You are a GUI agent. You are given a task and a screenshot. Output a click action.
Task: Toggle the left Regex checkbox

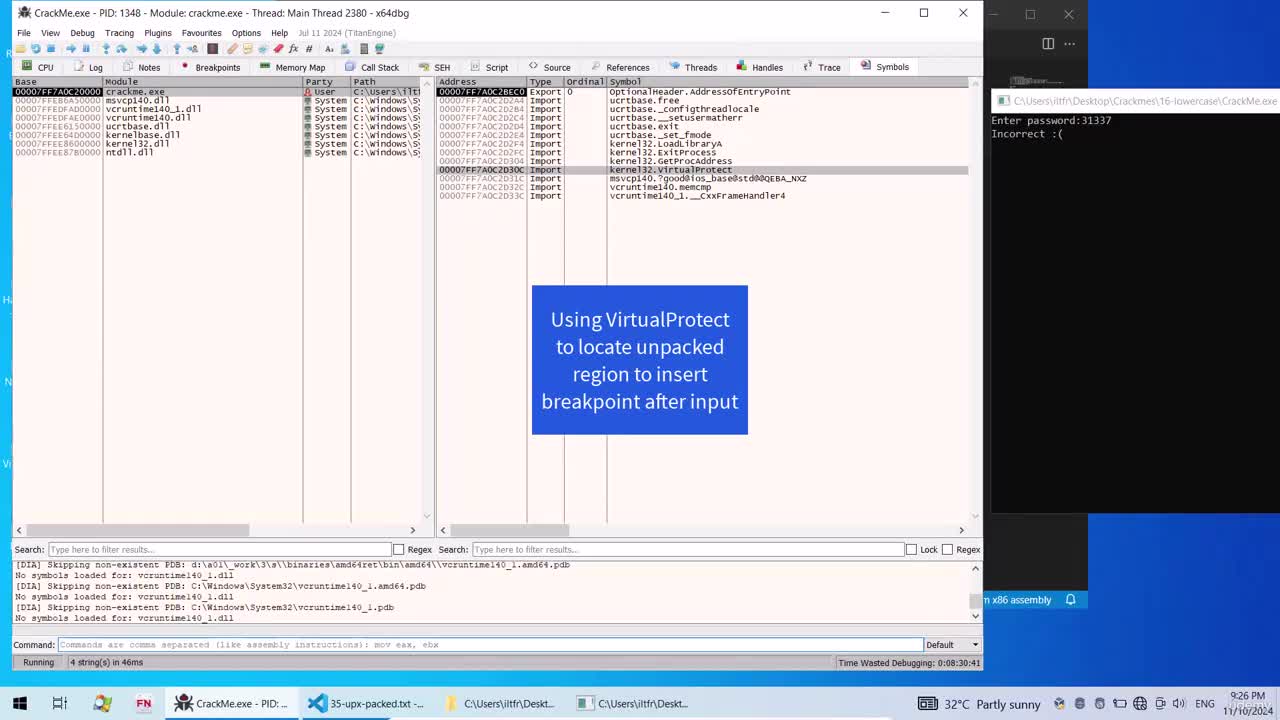tap(399, 549)
